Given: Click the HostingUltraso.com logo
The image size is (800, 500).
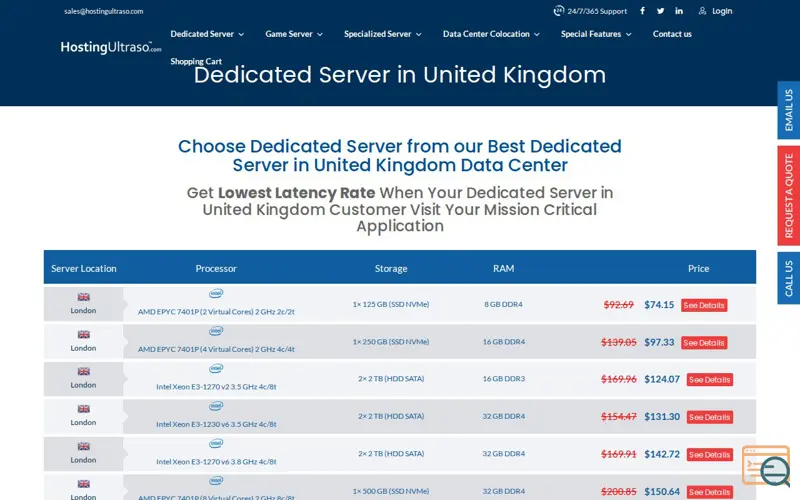Looking at the screenshot, I should click(111, 47).
